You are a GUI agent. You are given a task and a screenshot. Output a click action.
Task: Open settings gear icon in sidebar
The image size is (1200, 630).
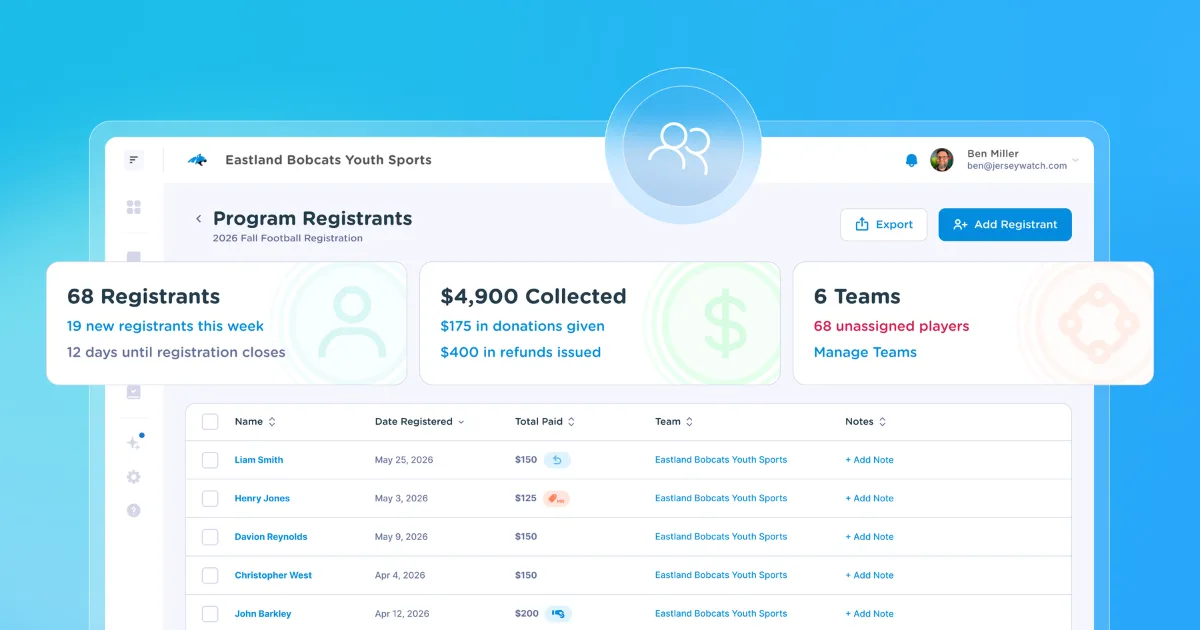[134, 477]
